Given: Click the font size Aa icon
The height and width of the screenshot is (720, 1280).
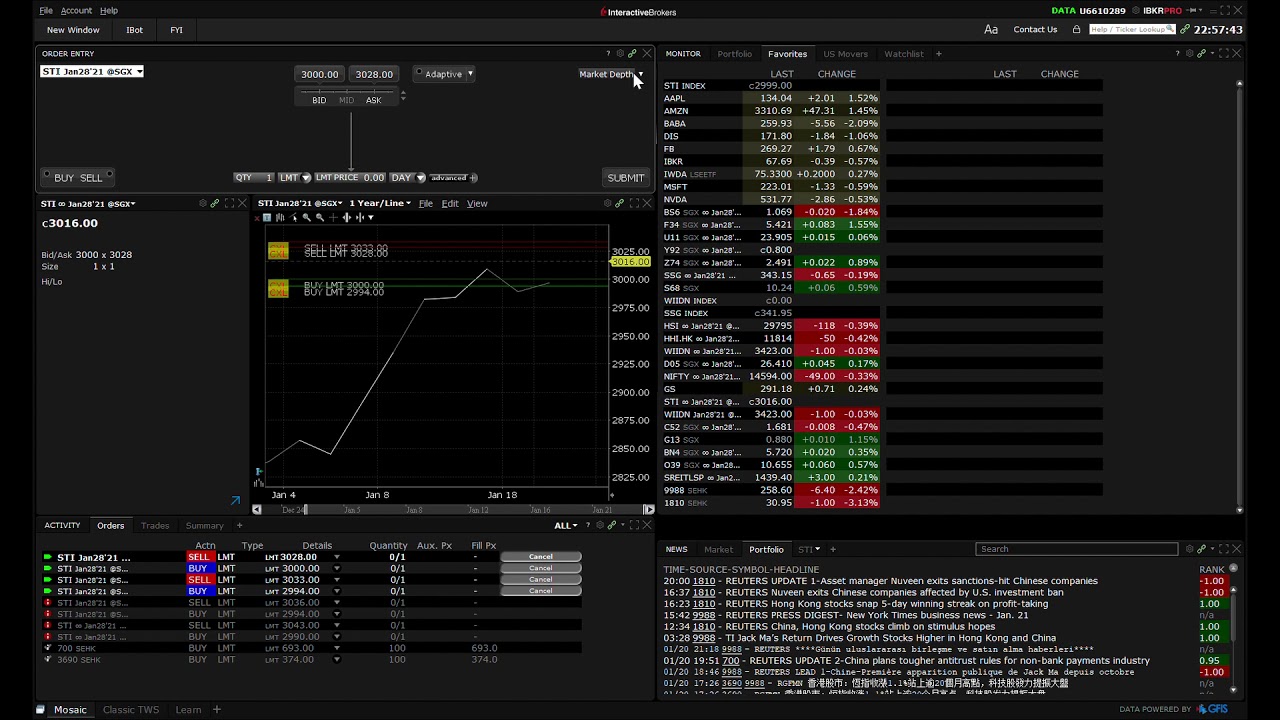Looking at the screenshot, I should pyautogui.click(x=991, y=30).
